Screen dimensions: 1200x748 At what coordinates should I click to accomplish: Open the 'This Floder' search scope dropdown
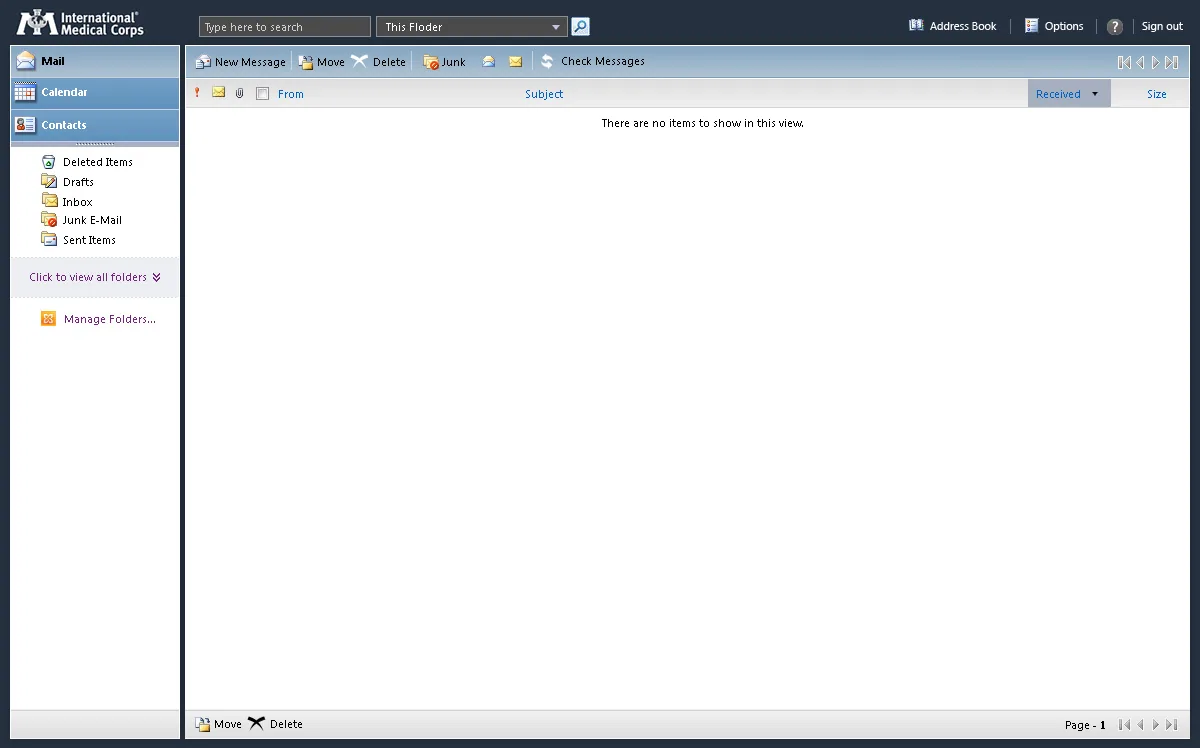click(472, 27)
